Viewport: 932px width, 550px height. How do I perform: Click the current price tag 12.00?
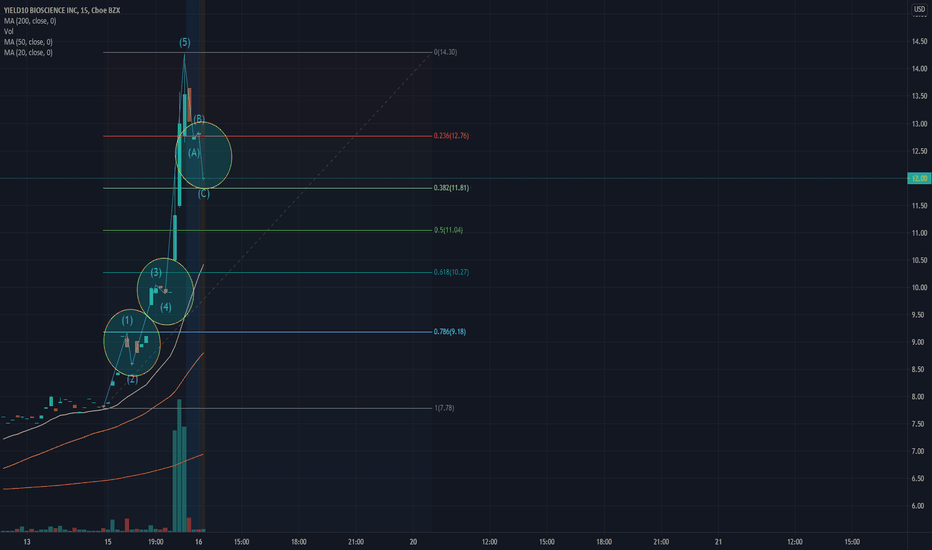click(919, 178)
